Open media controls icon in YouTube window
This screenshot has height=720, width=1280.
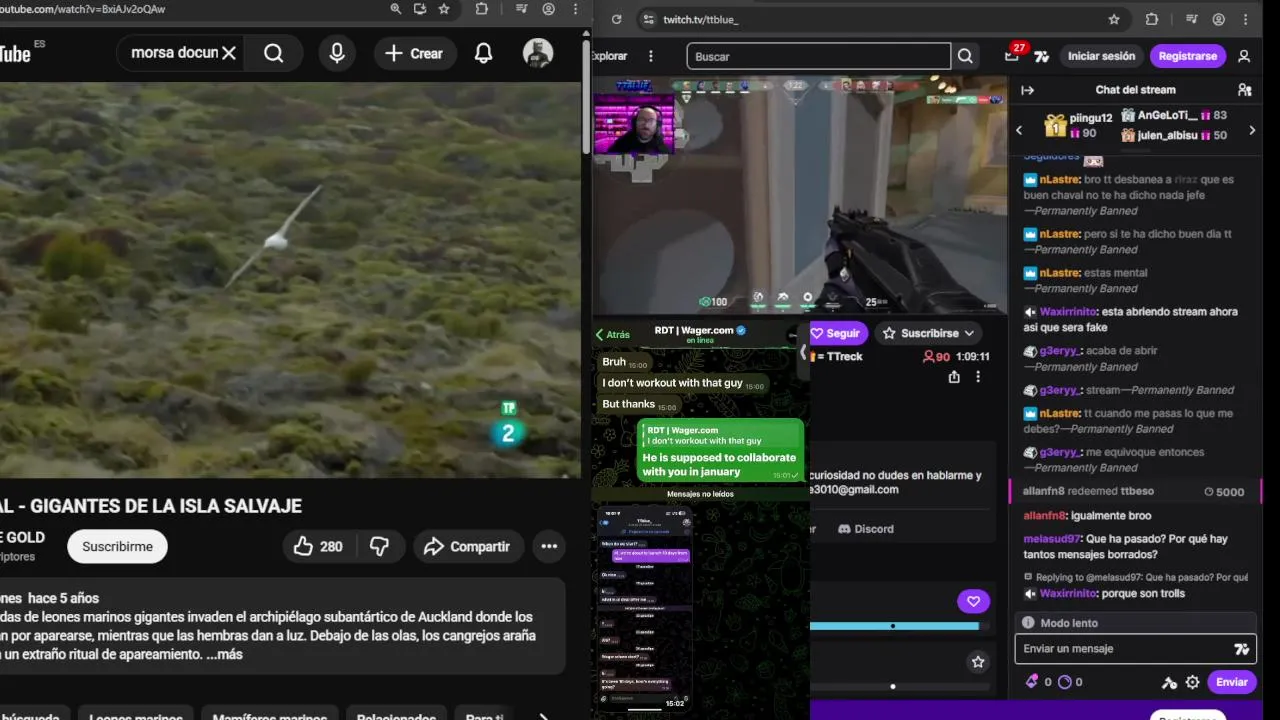(521, 9)
